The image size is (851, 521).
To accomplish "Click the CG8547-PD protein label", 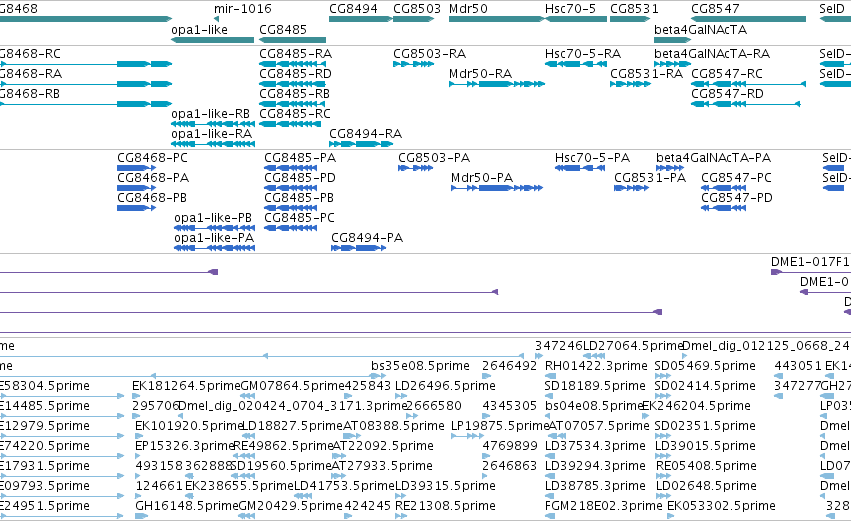I will (x=737, y=198).
